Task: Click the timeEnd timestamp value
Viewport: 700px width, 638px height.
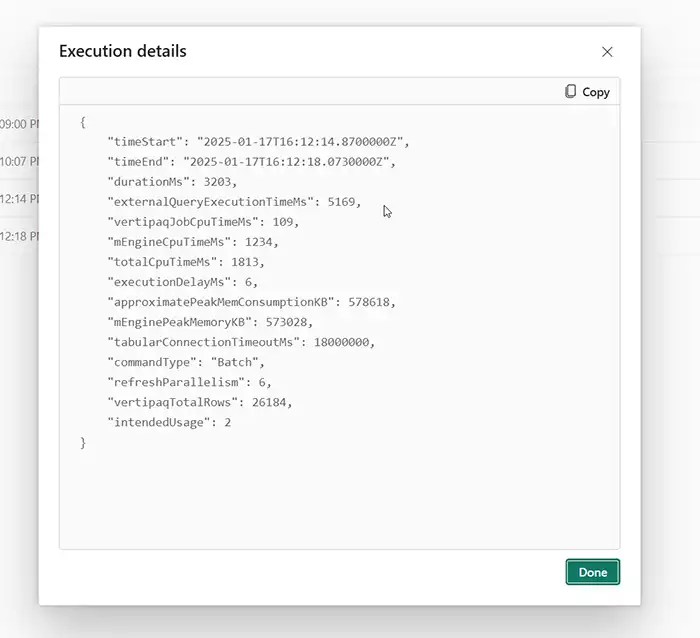Action: click(x=286, y=162)
